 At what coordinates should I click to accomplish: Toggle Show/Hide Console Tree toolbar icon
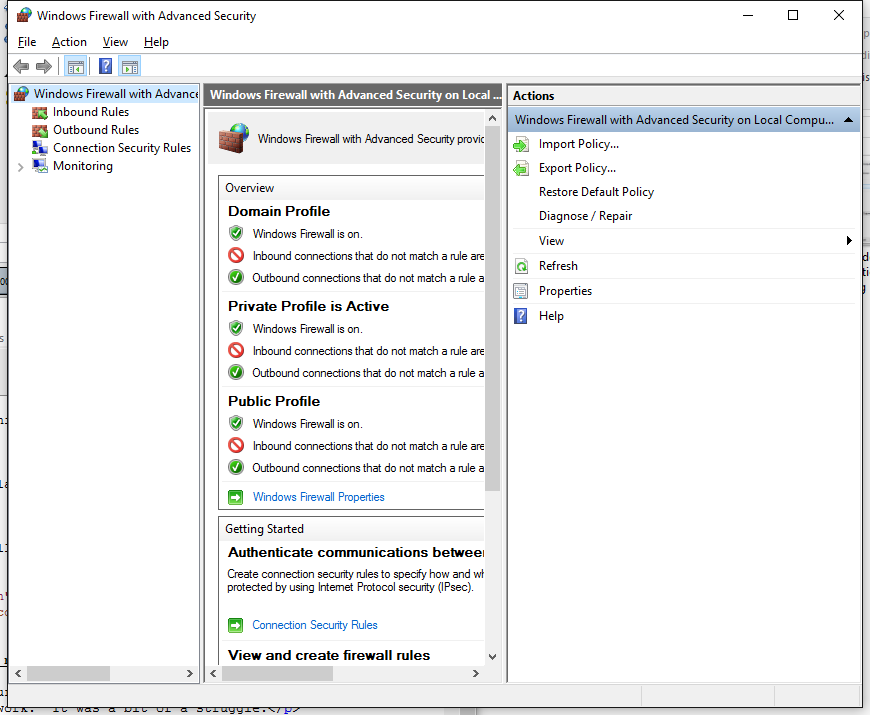(75, 67)
